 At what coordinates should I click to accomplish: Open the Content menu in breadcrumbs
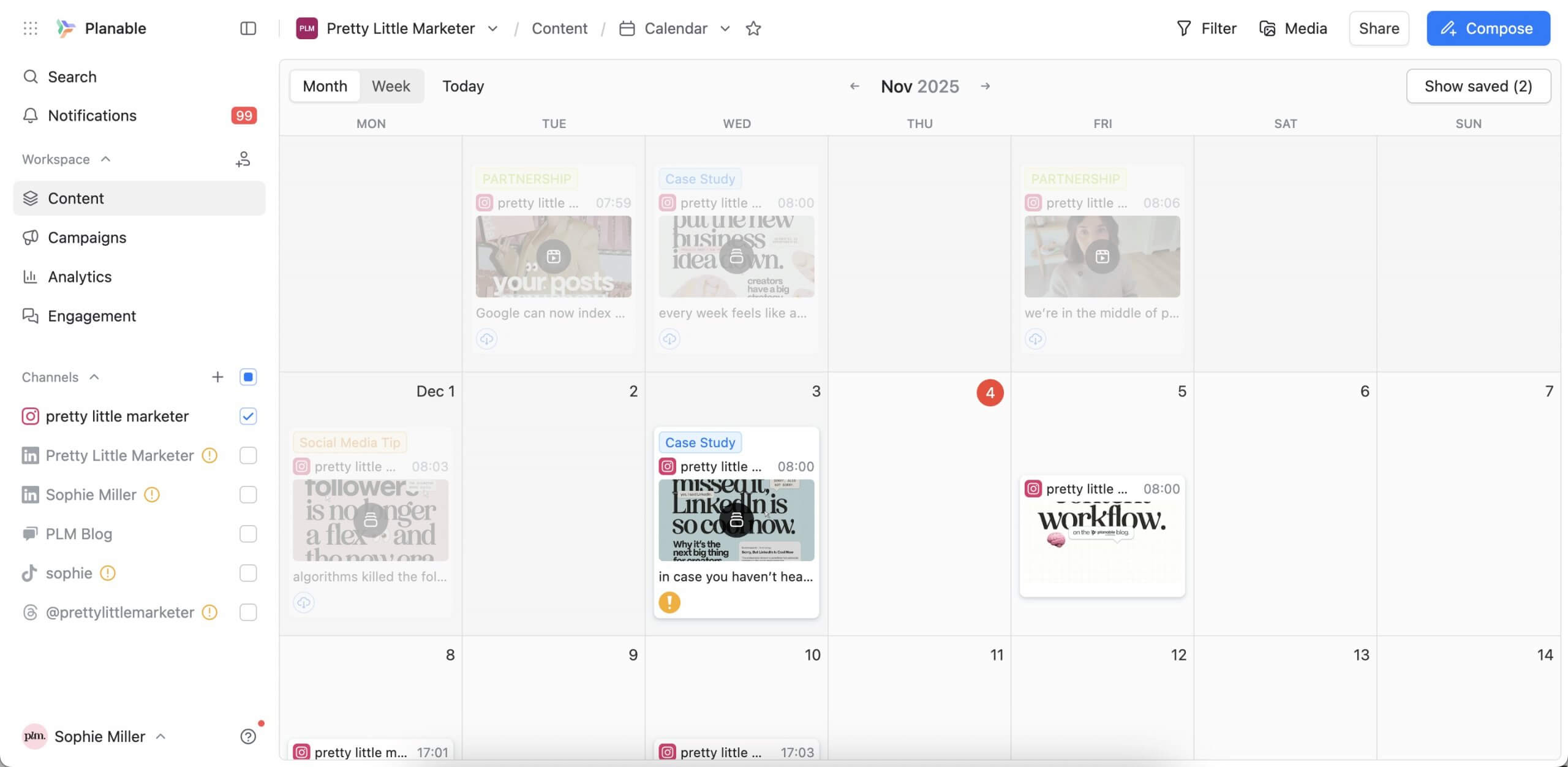coord(559,28)
